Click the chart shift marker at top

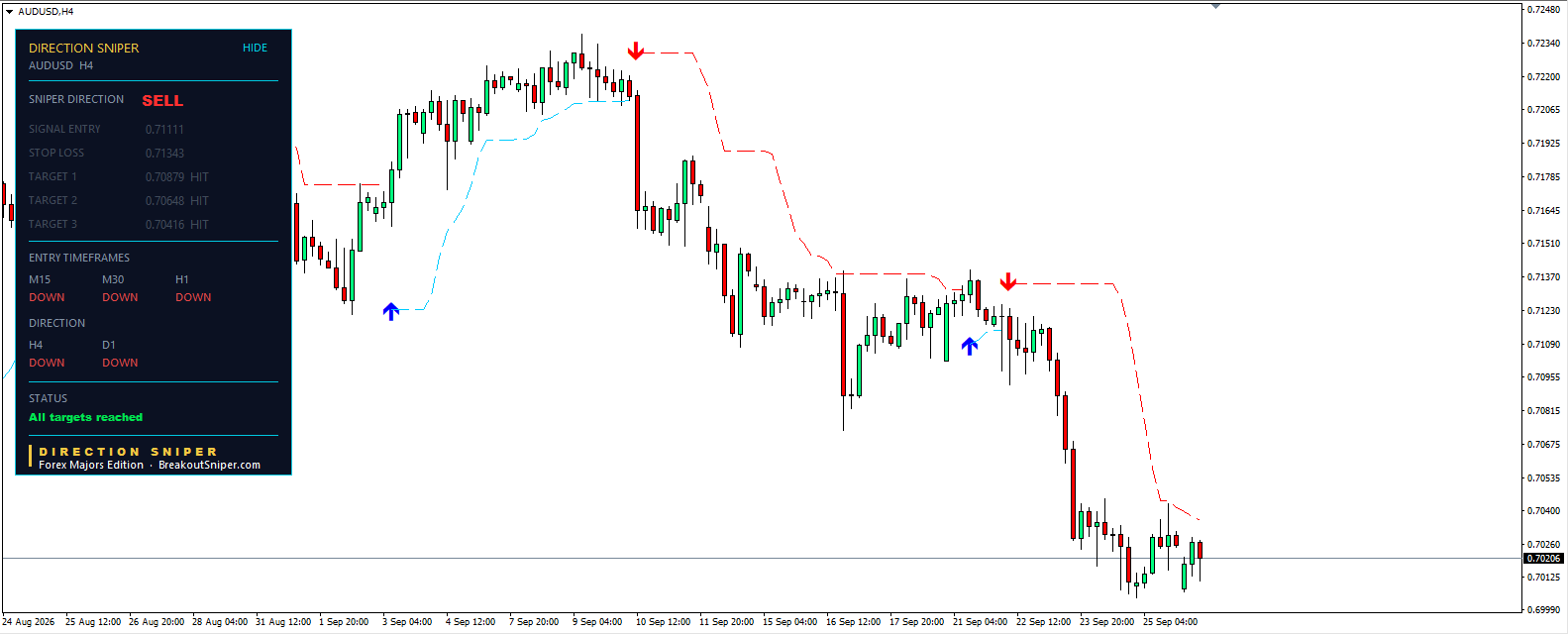[x=1215, y=6]
